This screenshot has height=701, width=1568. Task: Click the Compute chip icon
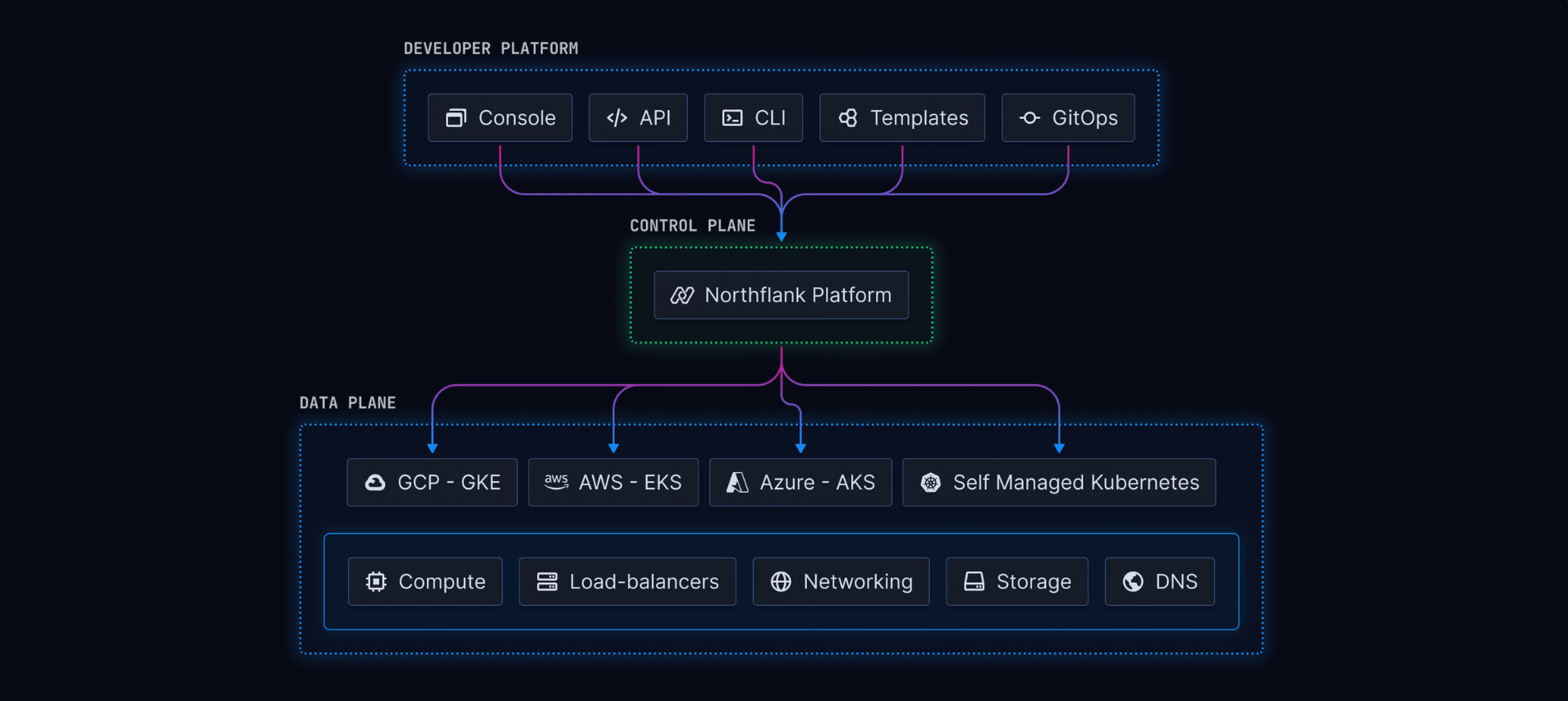(376, 582)
